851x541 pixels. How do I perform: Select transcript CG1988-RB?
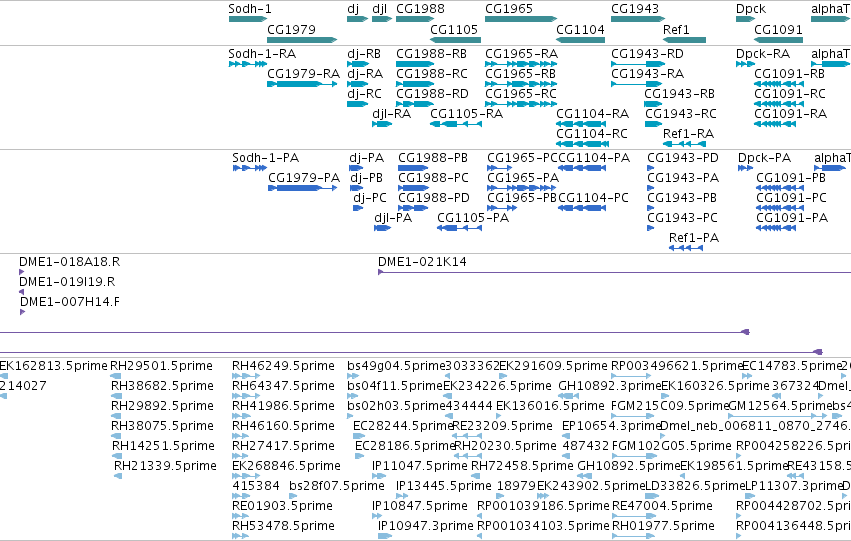pyautogui.click(x=431, y=54)
